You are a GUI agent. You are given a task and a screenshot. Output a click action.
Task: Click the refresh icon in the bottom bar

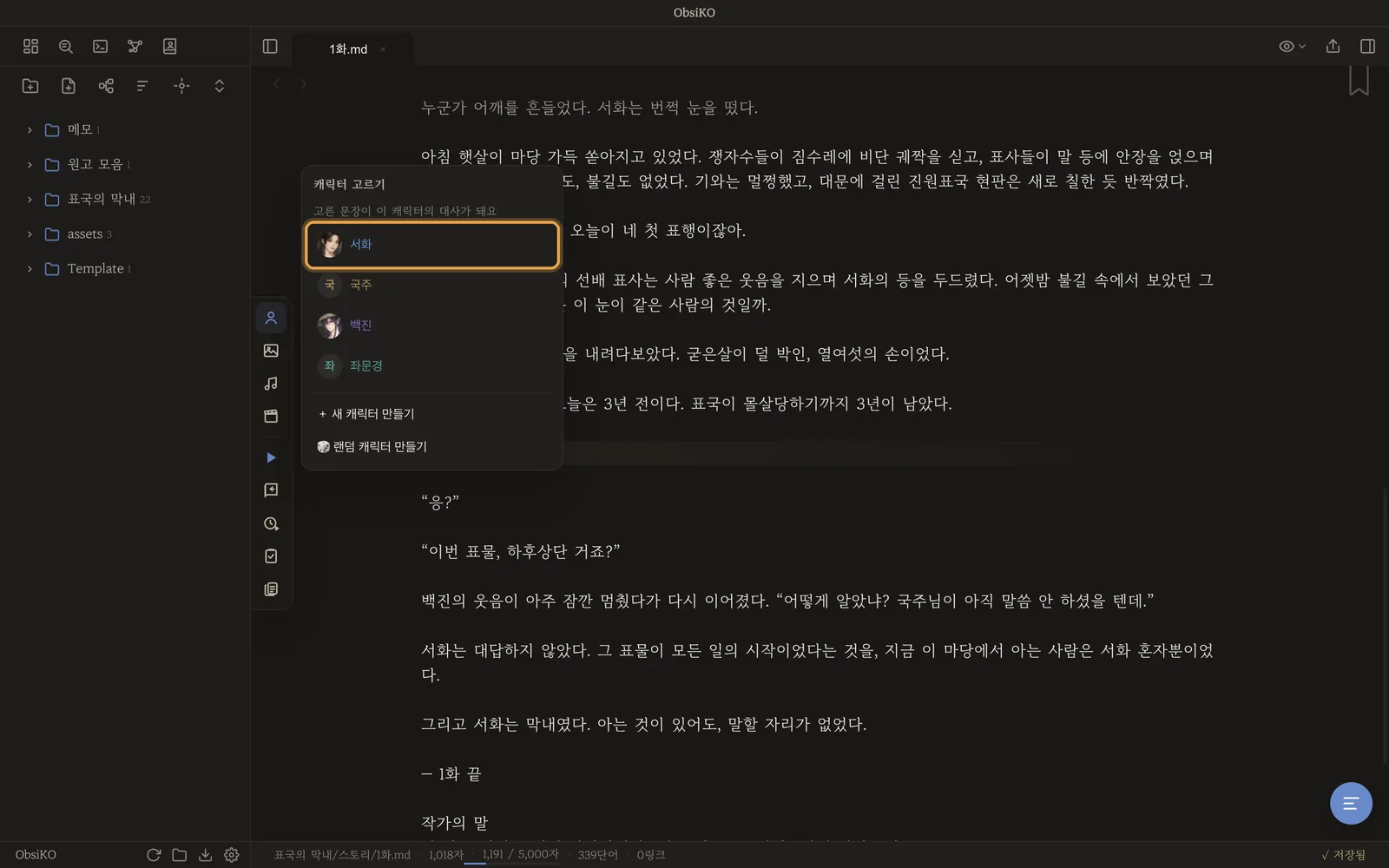point(154,855)
